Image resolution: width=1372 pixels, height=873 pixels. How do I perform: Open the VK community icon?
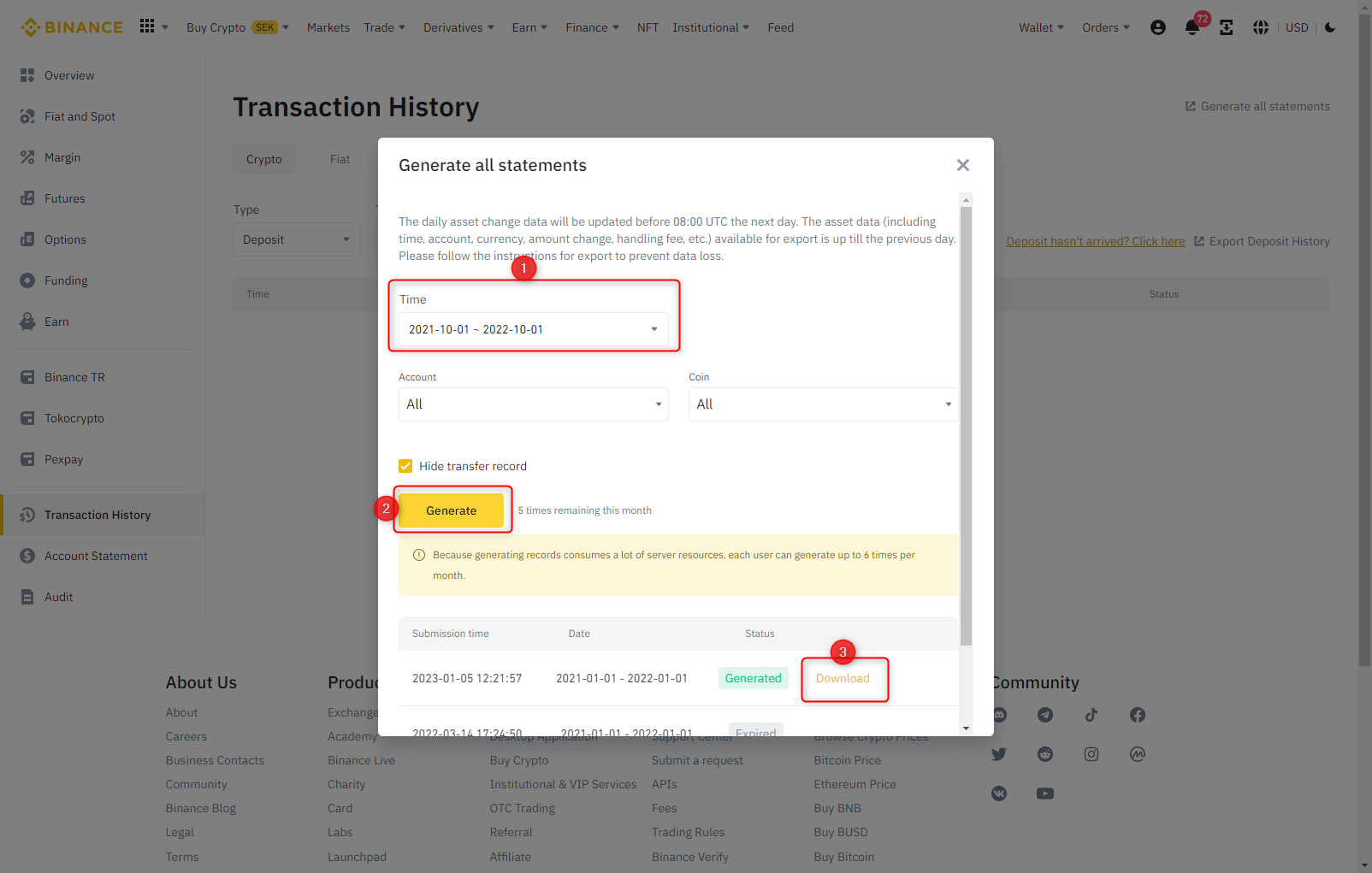999,793
